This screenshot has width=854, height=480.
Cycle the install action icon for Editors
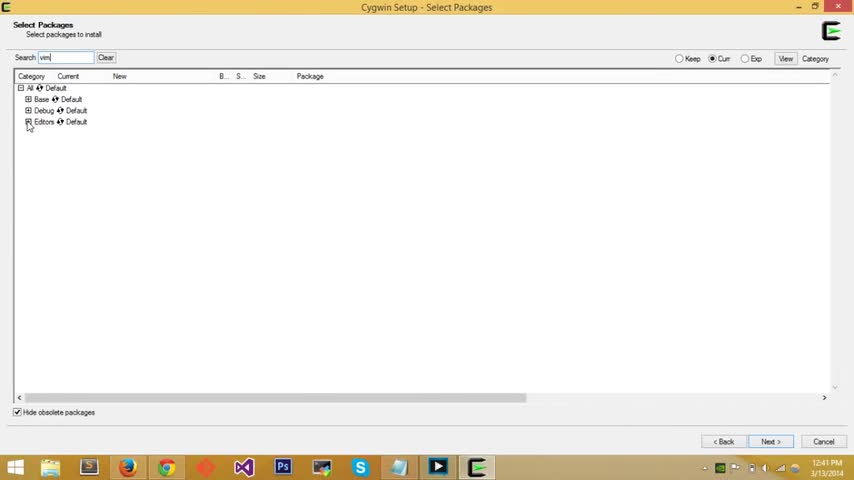pos(60,122)
